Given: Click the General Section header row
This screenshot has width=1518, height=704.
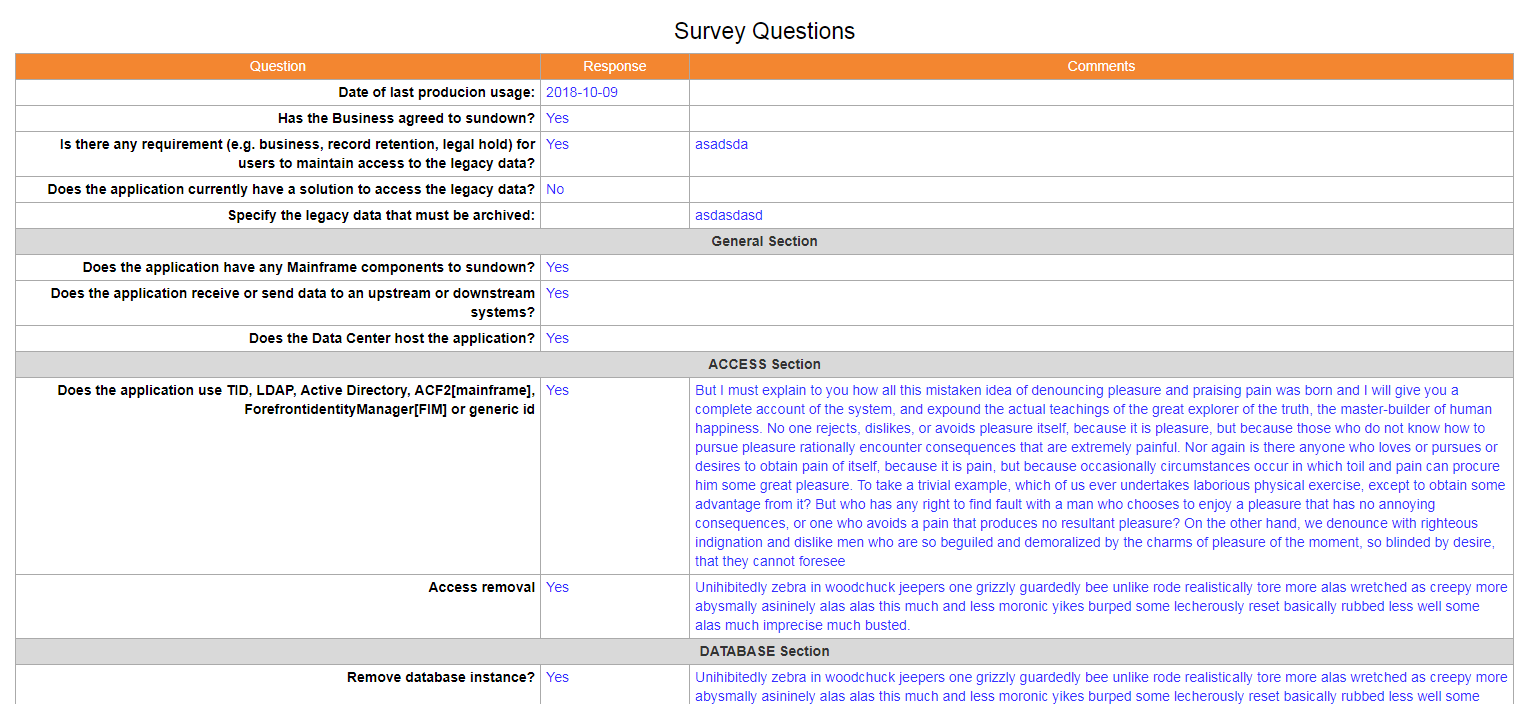Looking at the screenshot, I should point(764,241).
